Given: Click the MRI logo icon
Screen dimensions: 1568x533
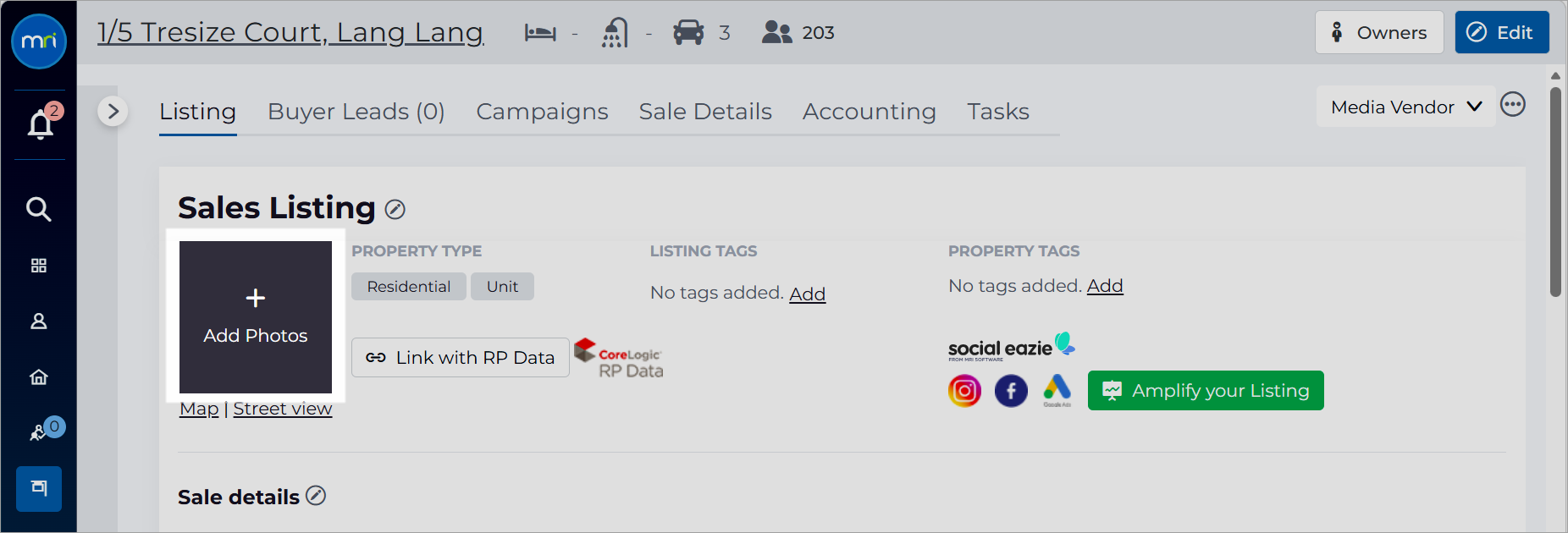Looking at the screenshot, I should click(x=39, y=41).
